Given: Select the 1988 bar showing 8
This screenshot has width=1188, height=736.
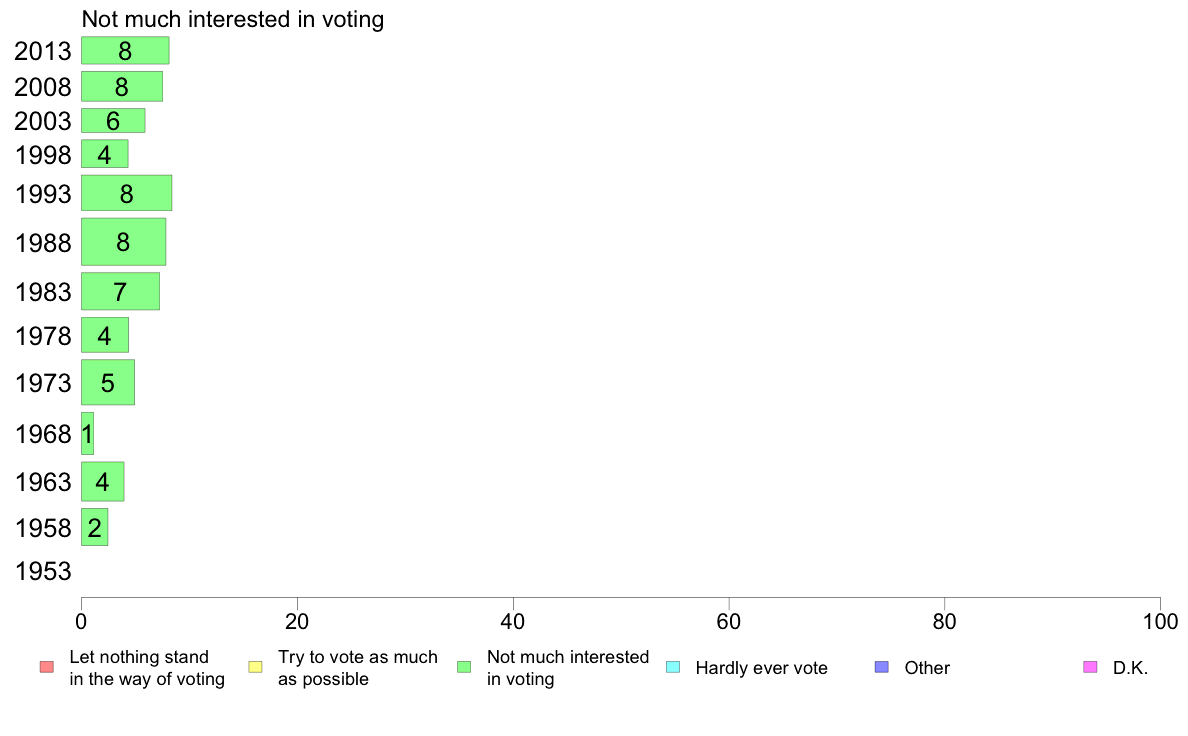Looking at the screenshot, I should click(x=123, y=242).
